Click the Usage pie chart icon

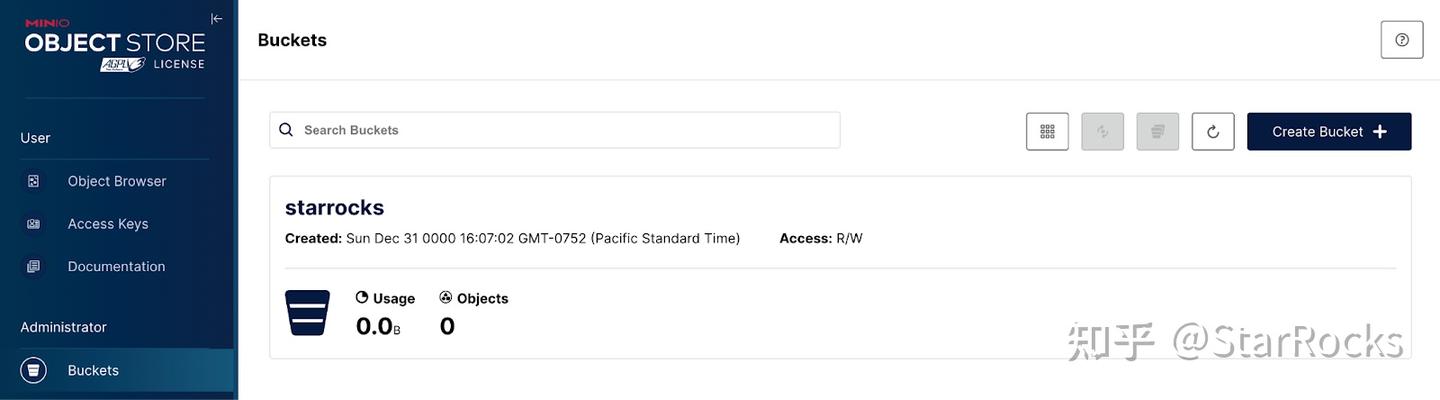(362, 298)
